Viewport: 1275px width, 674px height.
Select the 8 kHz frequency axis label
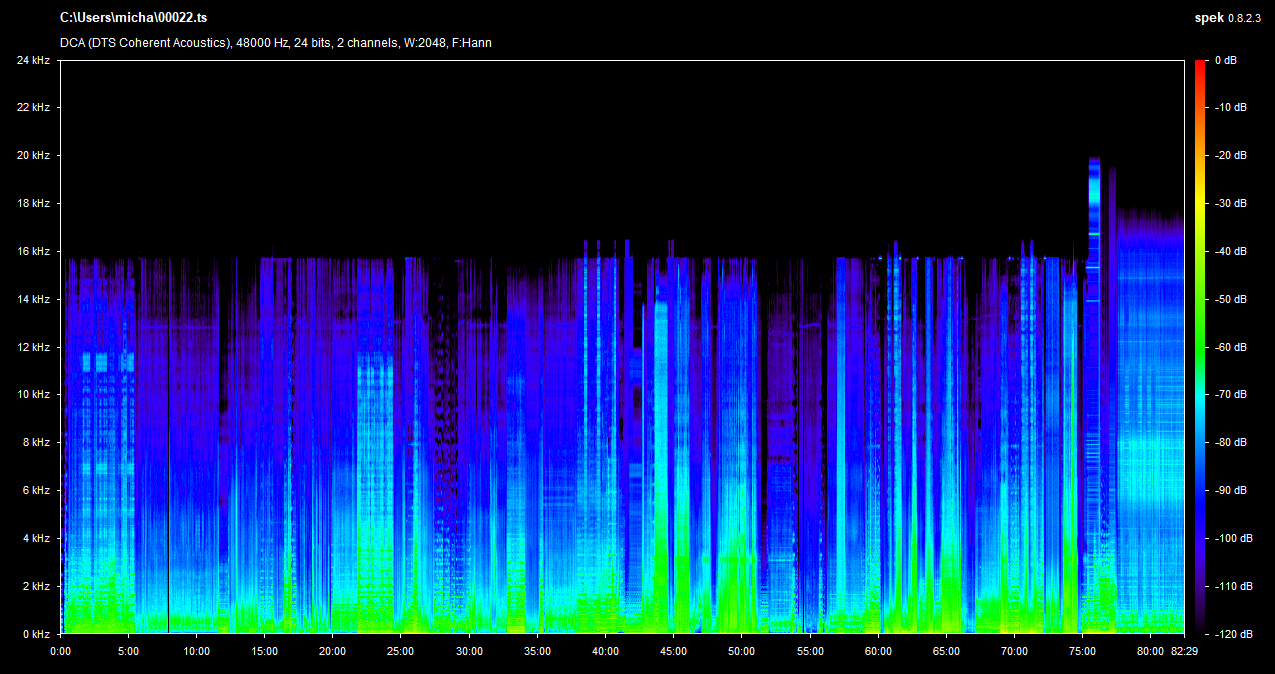(x=35, y=442)
